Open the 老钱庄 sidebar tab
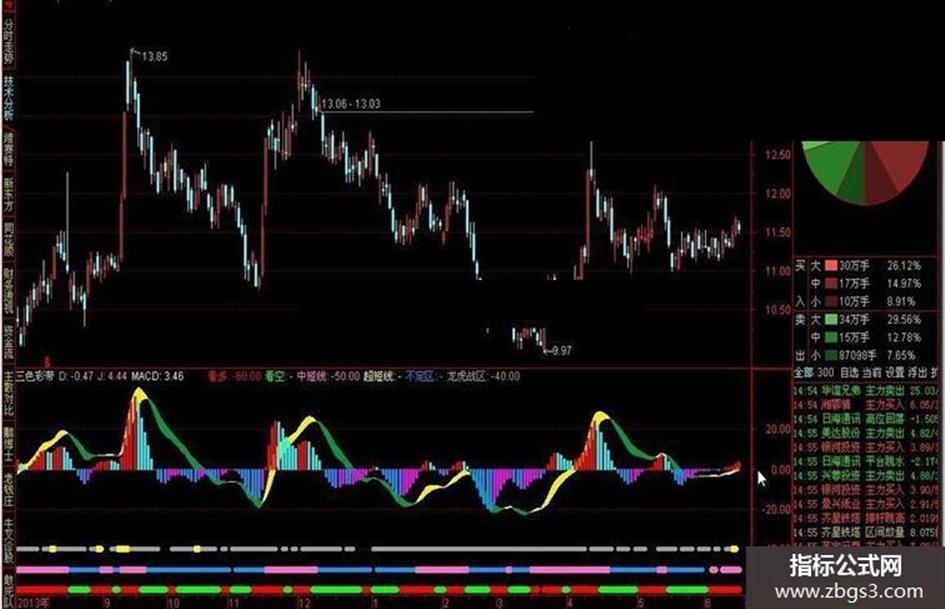This screenshot has height=609, width=945. pyautogui.click(x=8, y=490)
